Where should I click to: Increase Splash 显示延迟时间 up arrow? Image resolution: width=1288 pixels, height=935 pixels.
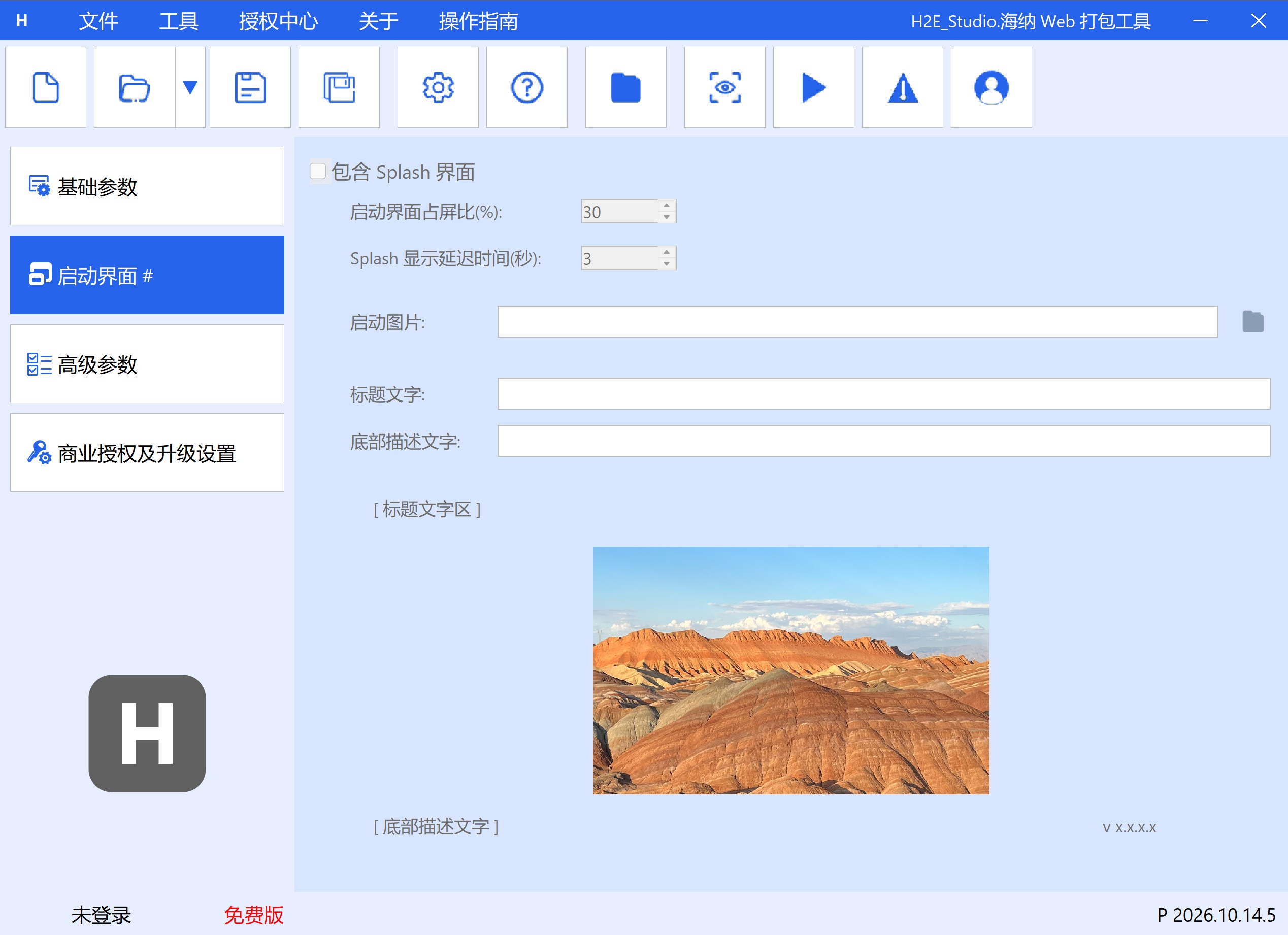click(x=667, y=252)
